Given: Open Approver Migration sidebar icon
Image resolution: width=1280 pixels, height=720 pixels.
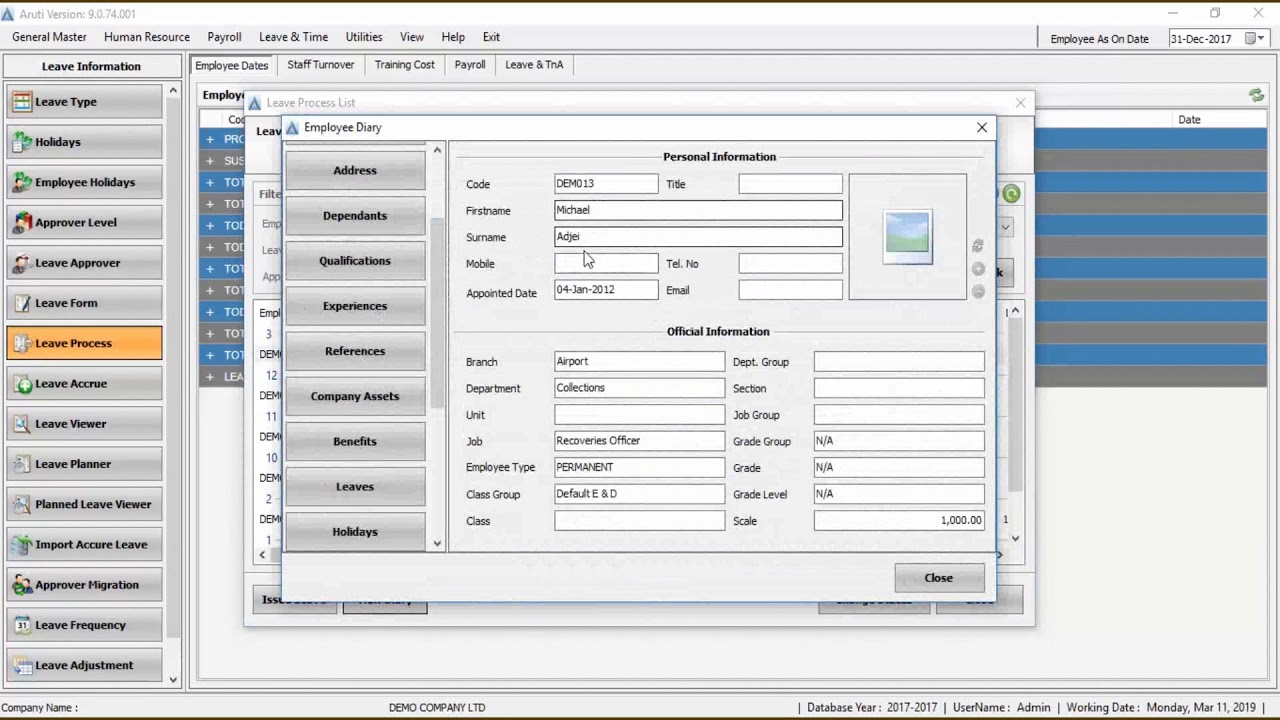Looking at the screenshot, I should 22,585.
